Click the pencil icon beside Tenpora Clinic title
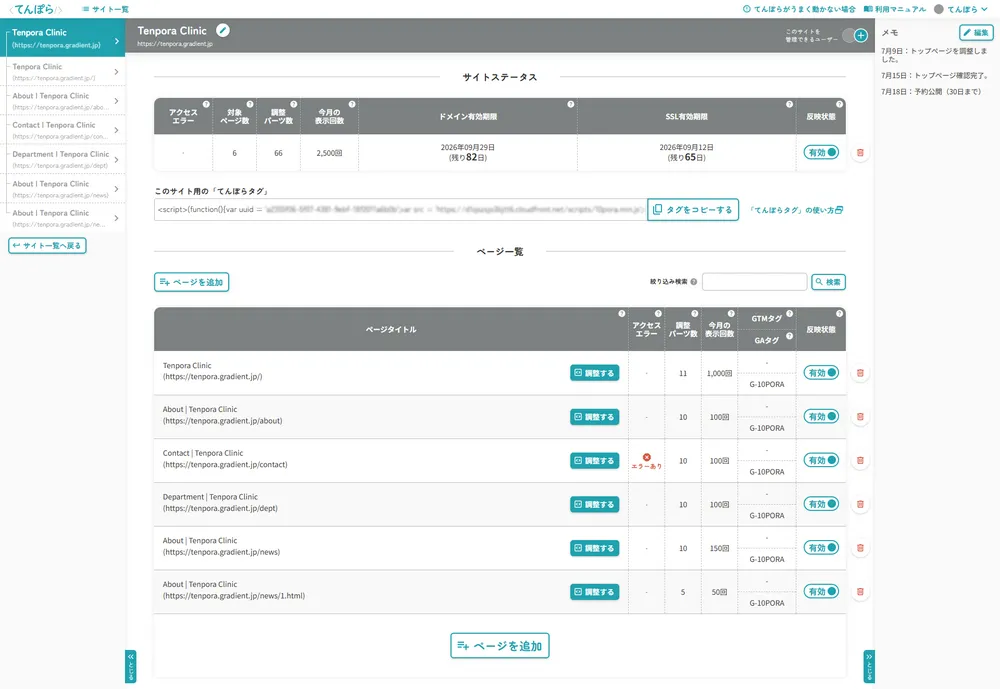Viewport: 1000px width, 689px height. coord(223,30)
